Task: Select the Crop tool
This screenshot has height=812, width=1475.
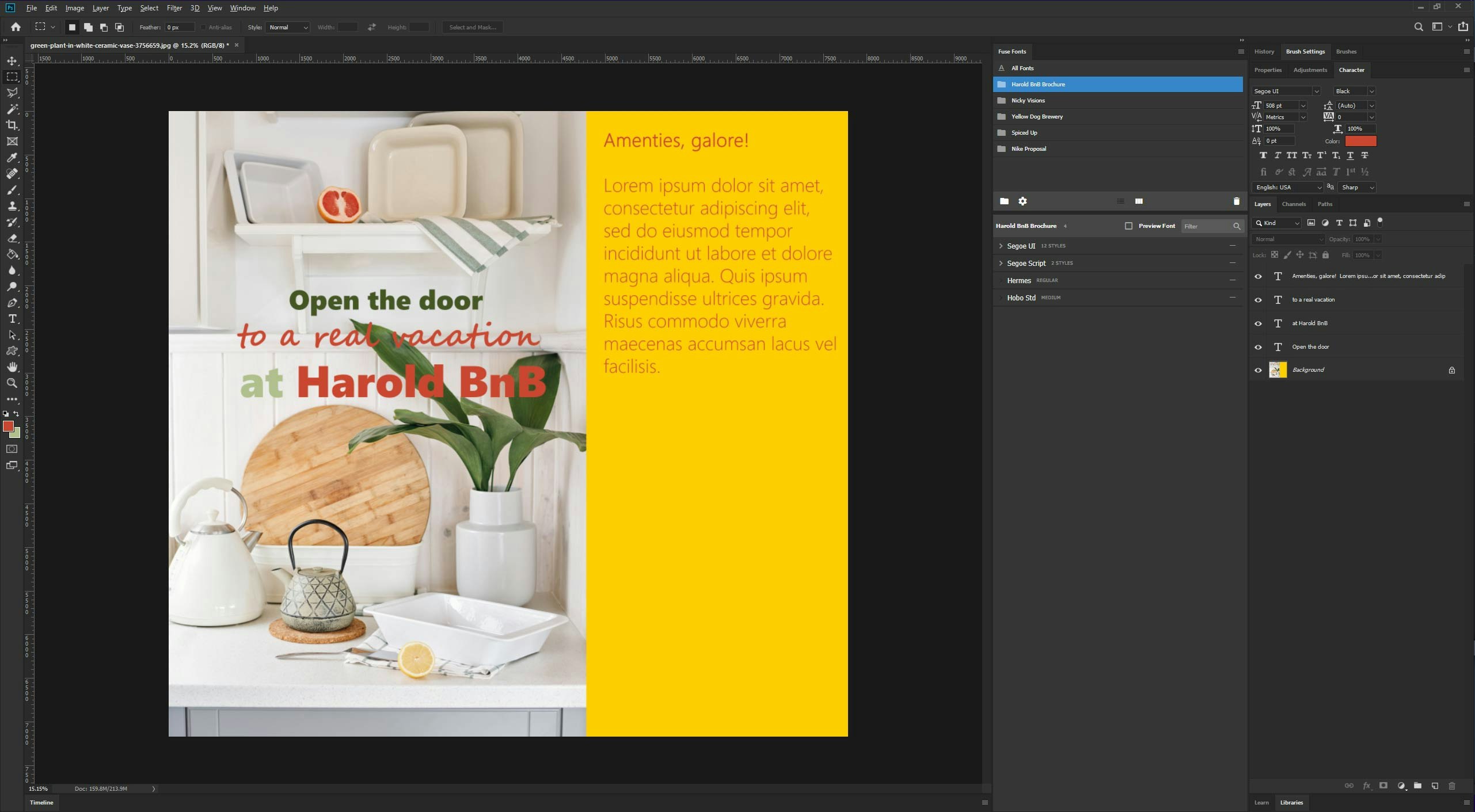Action: click(12, 125)
